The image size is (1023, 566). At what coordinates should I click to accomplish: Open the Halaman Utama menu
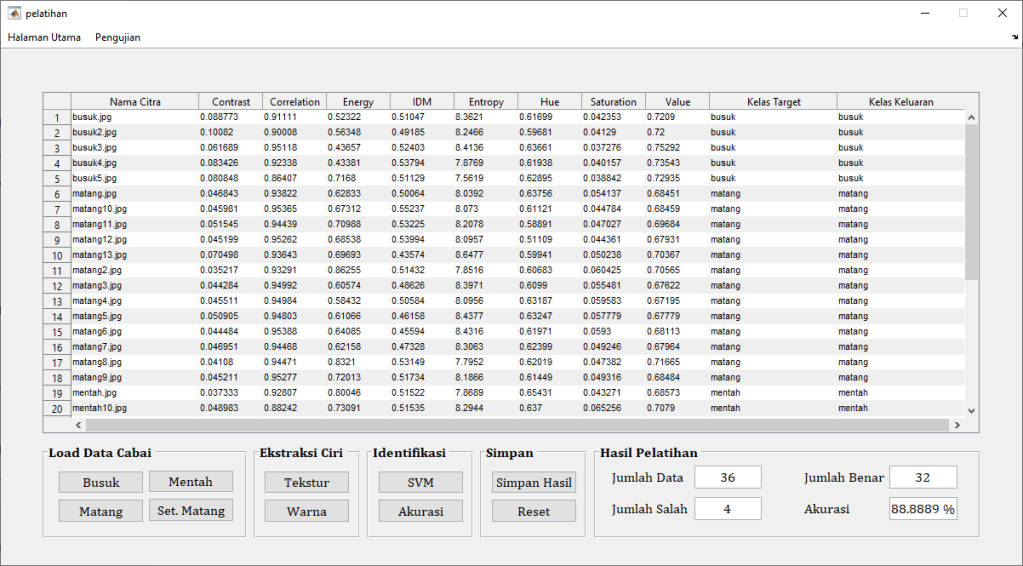point(44,37)
